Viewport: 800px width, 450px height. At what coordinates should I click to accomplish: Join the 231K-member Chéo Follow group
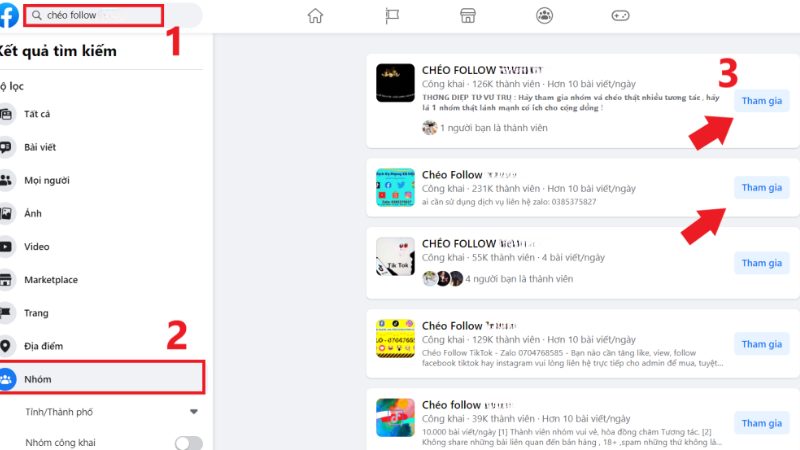[762, 187]
